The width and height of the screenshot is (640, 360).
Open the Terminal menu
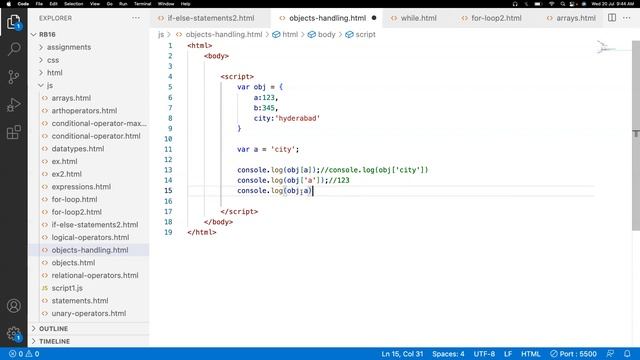click(x=142, y=4)
